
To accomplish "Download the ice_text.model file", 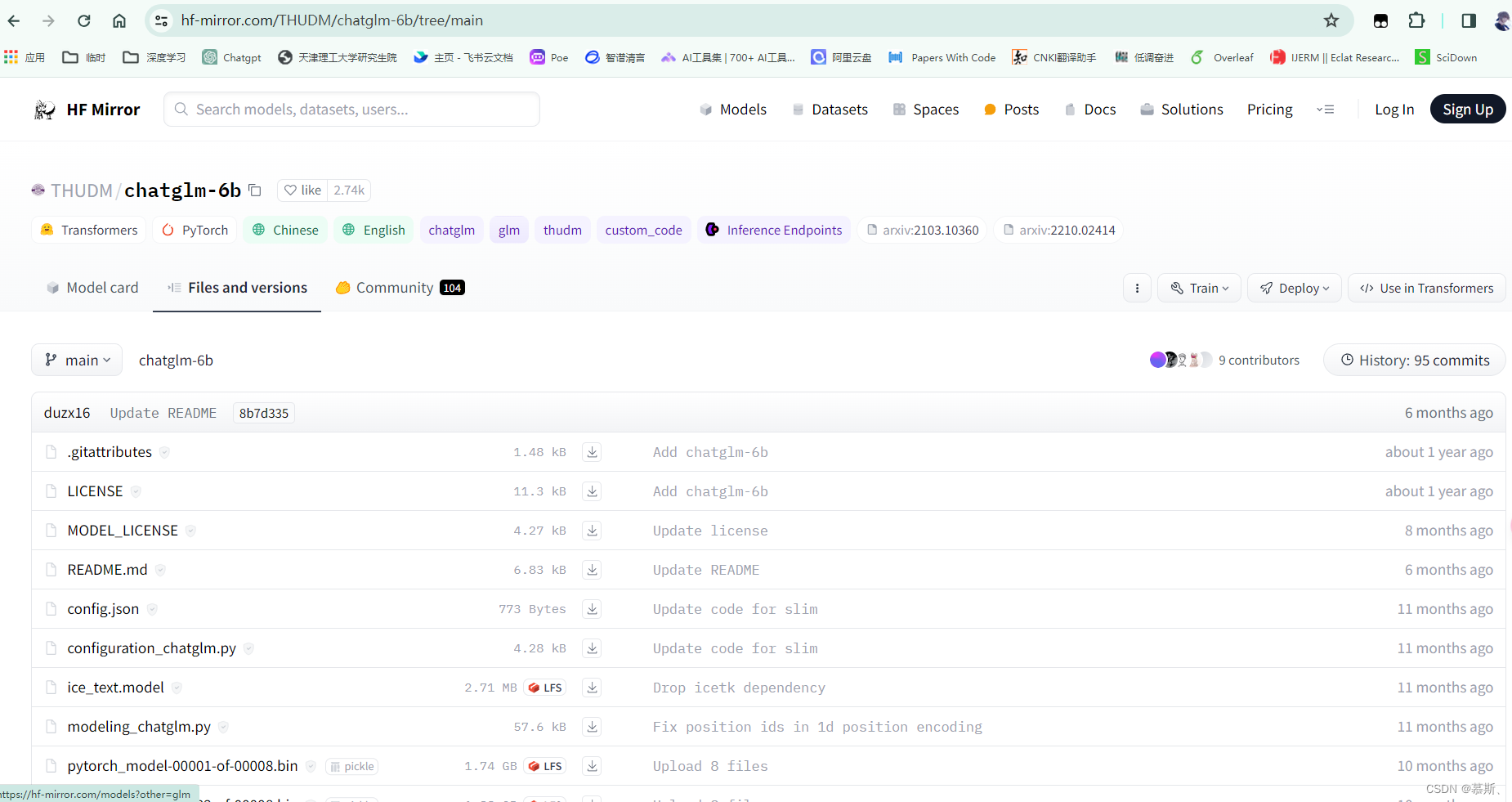I will tap(592, 688).
